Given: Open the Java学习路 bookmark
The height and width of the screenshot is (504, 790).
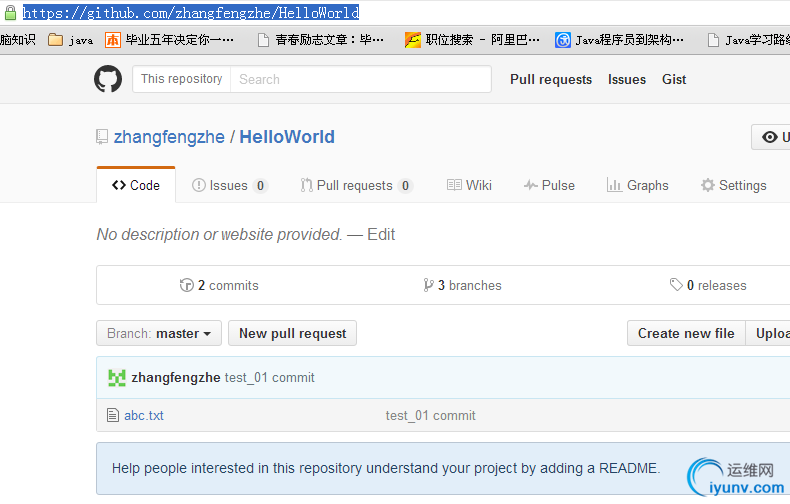Looking at the screenshot, I should point(749,40).
